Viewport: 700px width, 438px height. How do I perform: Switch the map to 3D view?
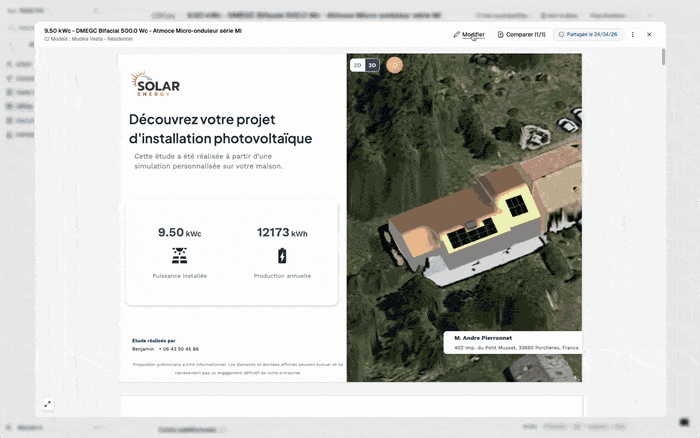tap(372, 65)
